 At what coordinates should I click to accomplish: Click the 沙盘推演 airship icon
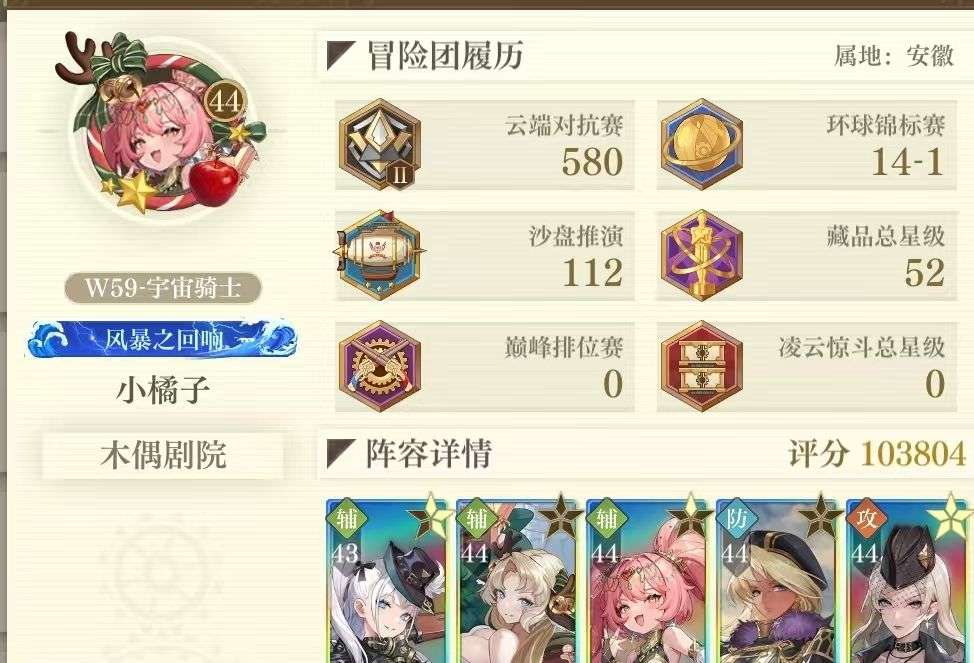tap(380, 255)
